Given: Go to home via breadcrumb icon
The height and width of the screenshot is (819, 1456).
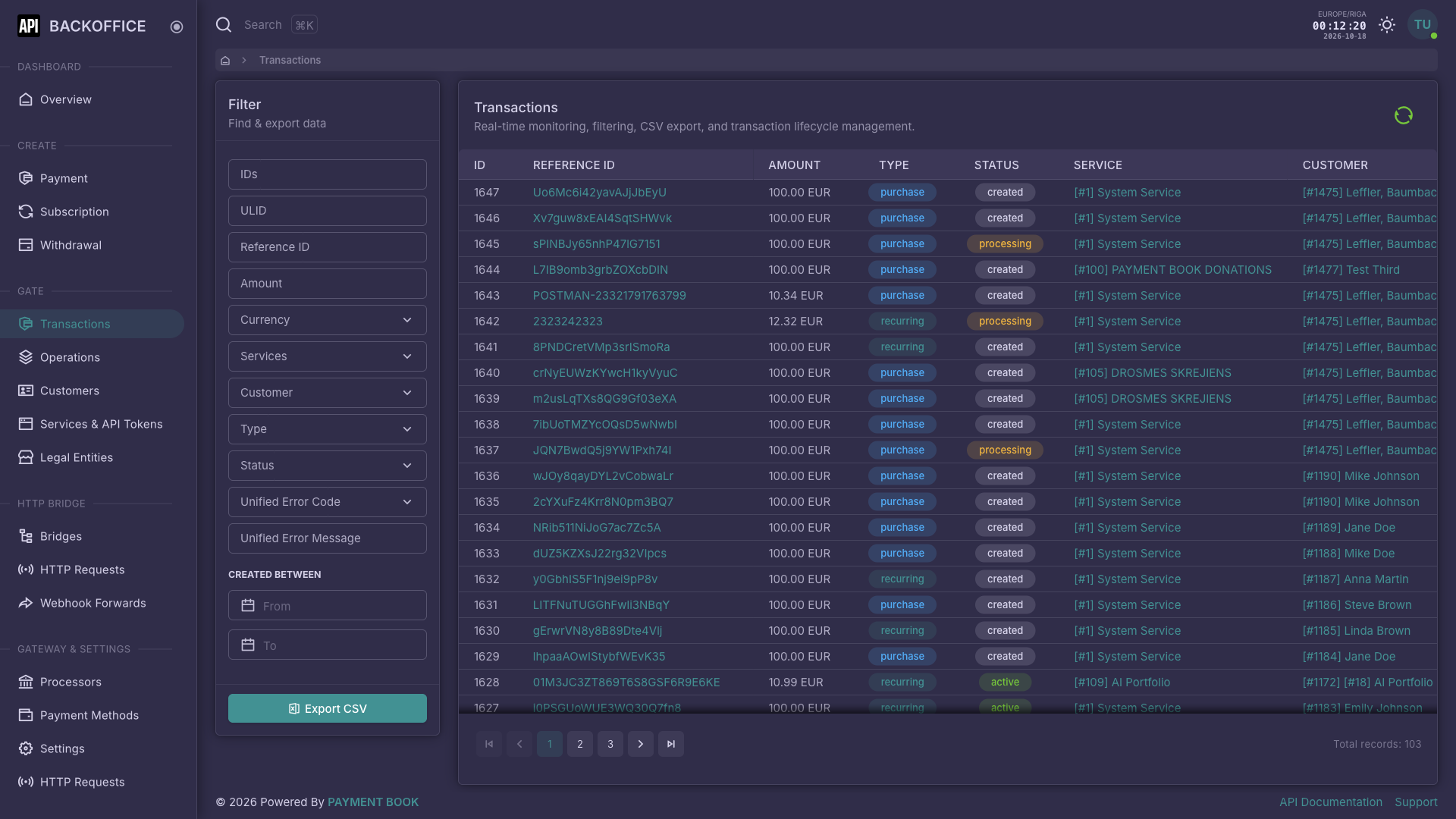Looking at the screenshot, I should pos(225,61).
